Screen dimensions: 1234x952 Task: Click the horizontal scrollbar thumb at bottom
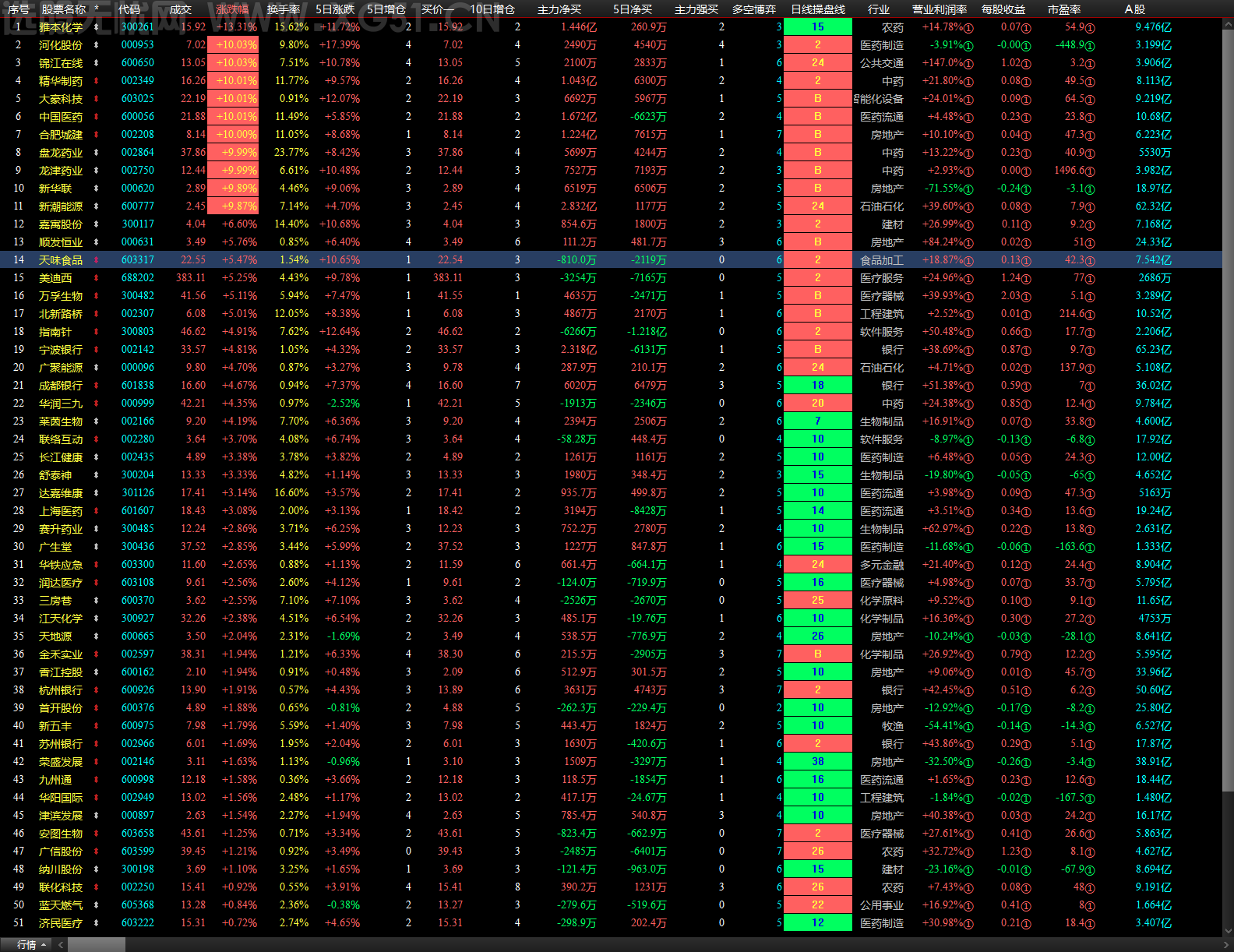click(96, 945)
